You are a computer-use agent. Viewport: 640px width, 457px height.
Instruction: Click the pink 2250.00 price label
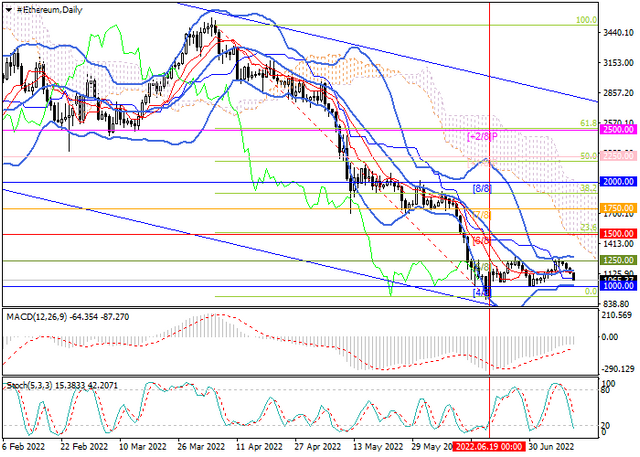pos(619,156)
